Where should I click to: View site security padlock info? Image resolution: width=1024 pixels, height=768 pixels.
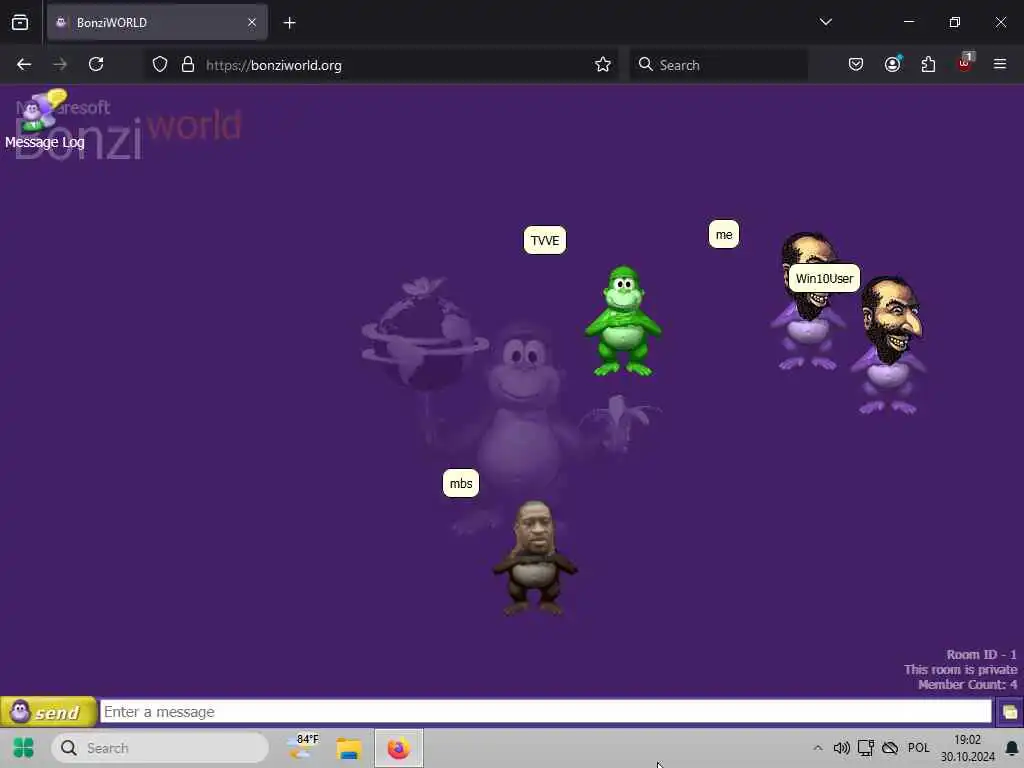(188, 64)
